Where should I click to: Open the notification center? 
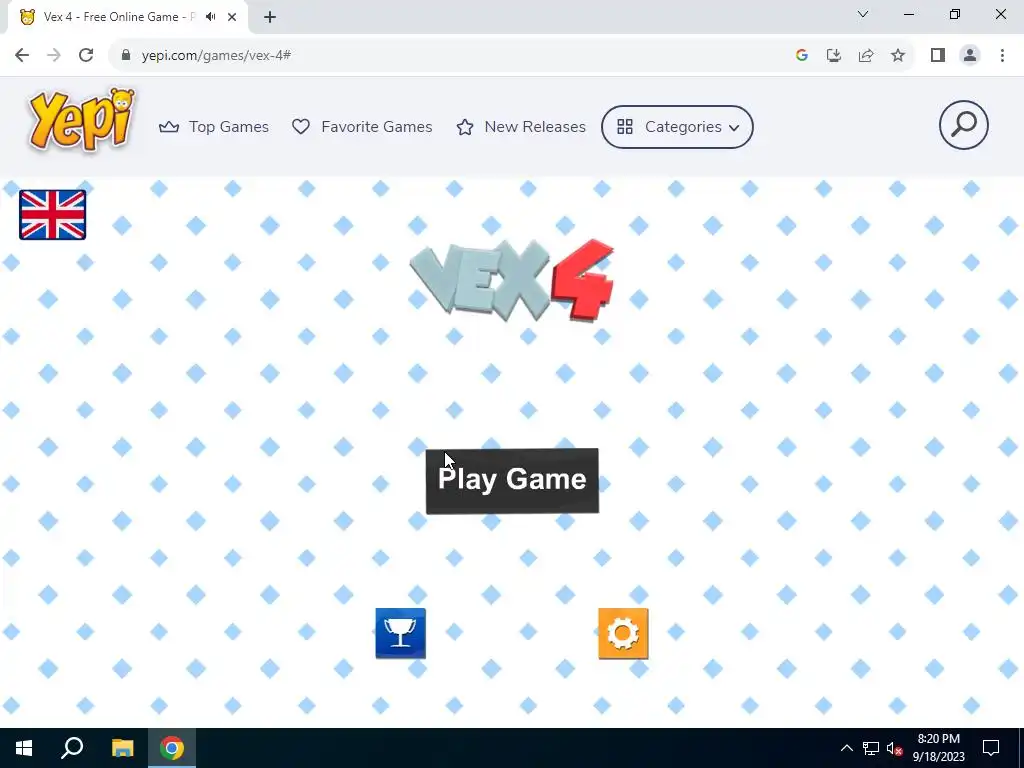pos(991,748)
